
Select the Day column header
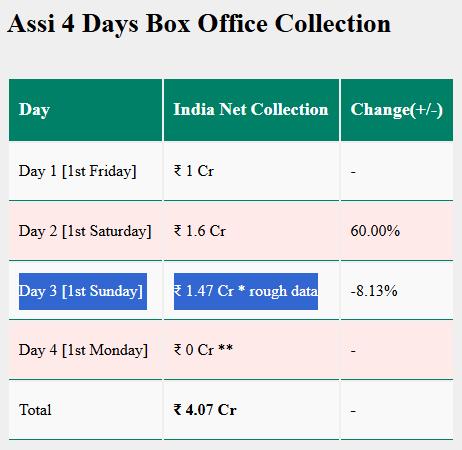tap(85, 110)
